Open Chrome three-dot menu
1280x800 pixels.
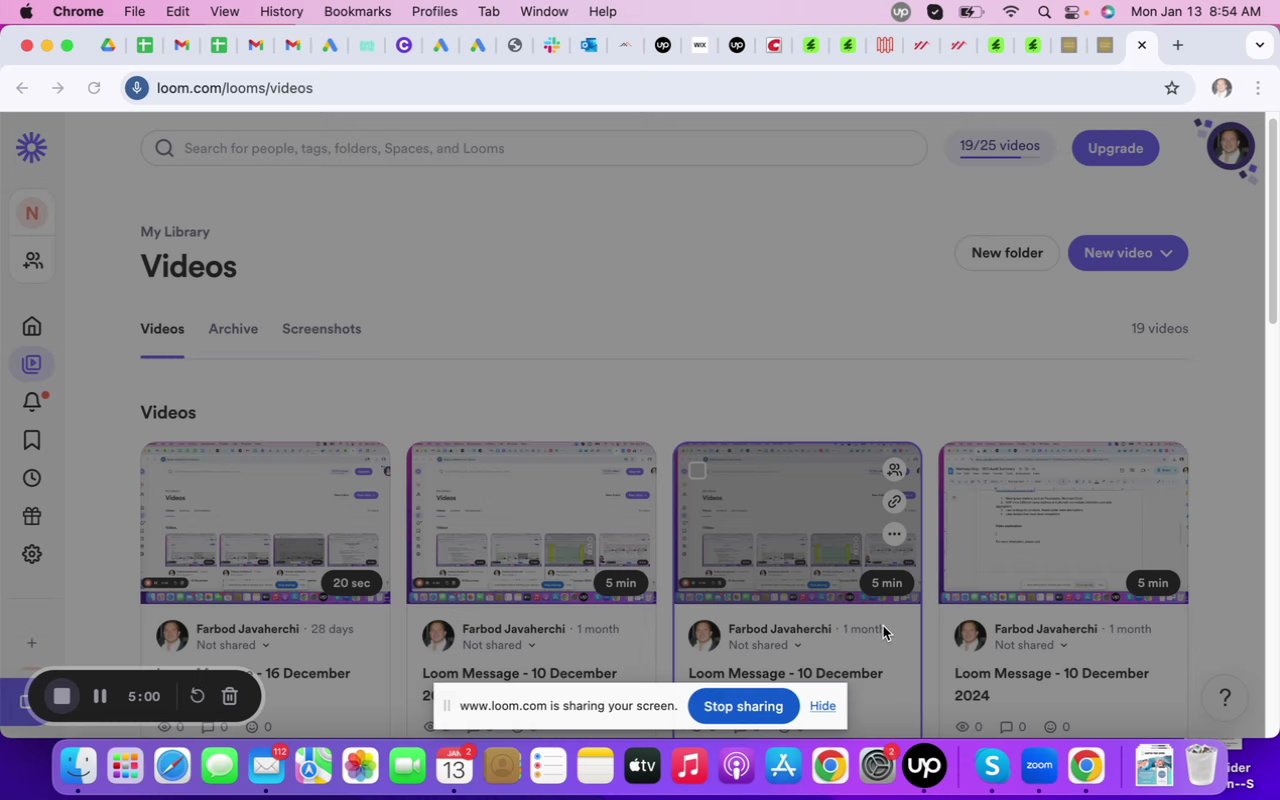click(x=1258, y=88)
